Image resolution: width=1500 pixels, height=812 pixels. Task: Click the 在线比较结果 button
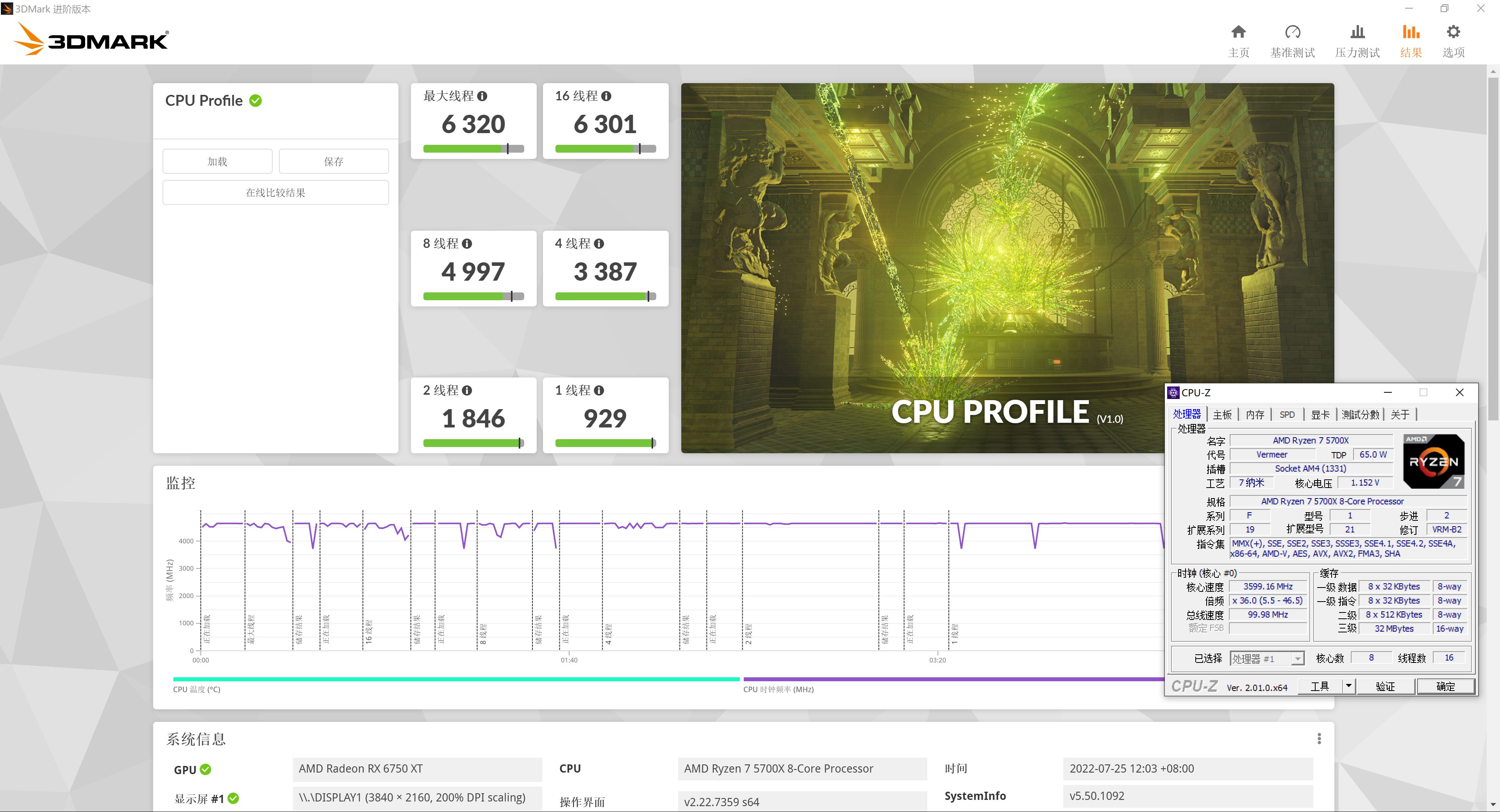click(275, 193)
